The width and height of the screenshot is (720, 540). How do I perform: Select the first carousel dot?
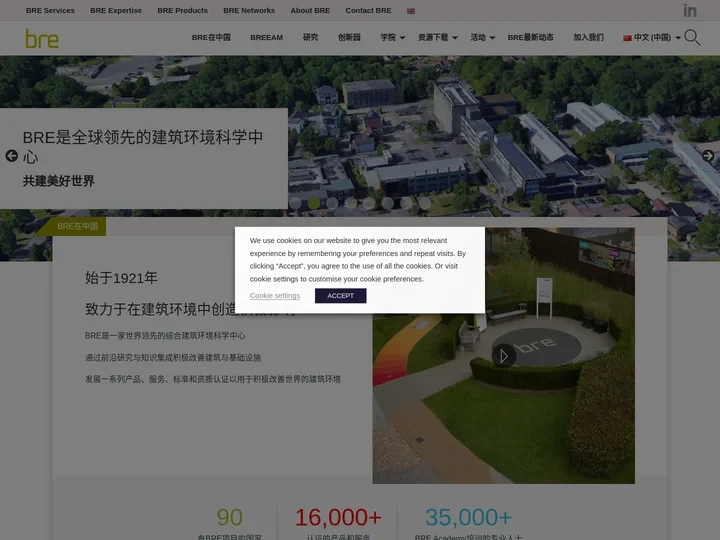[x=295, y=202]
